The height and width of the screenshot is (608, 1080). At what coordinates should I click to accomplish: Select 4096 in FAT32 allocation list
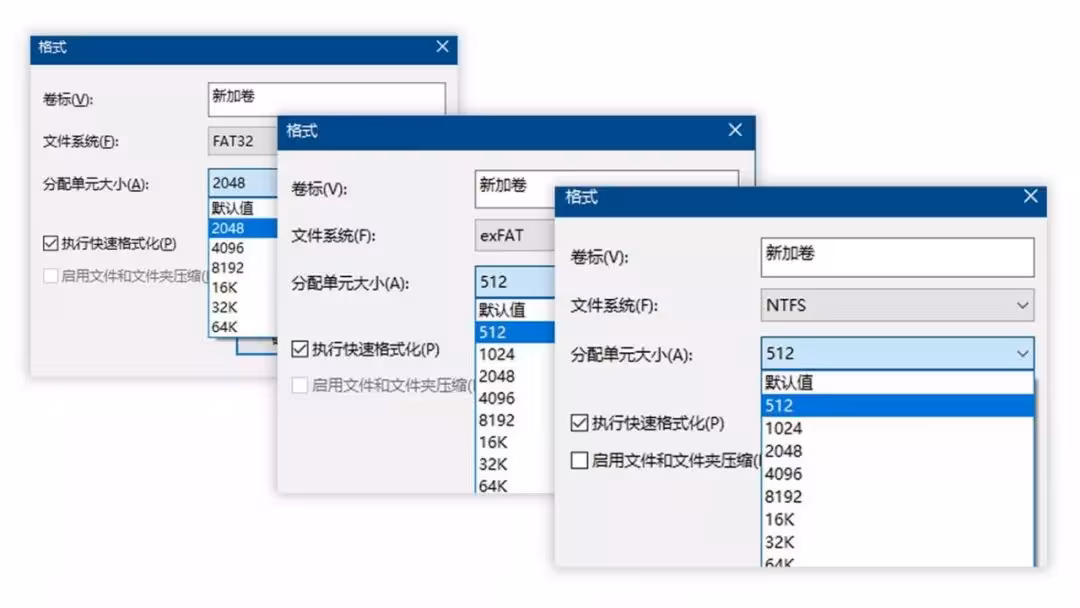click(x=243, y=248)
